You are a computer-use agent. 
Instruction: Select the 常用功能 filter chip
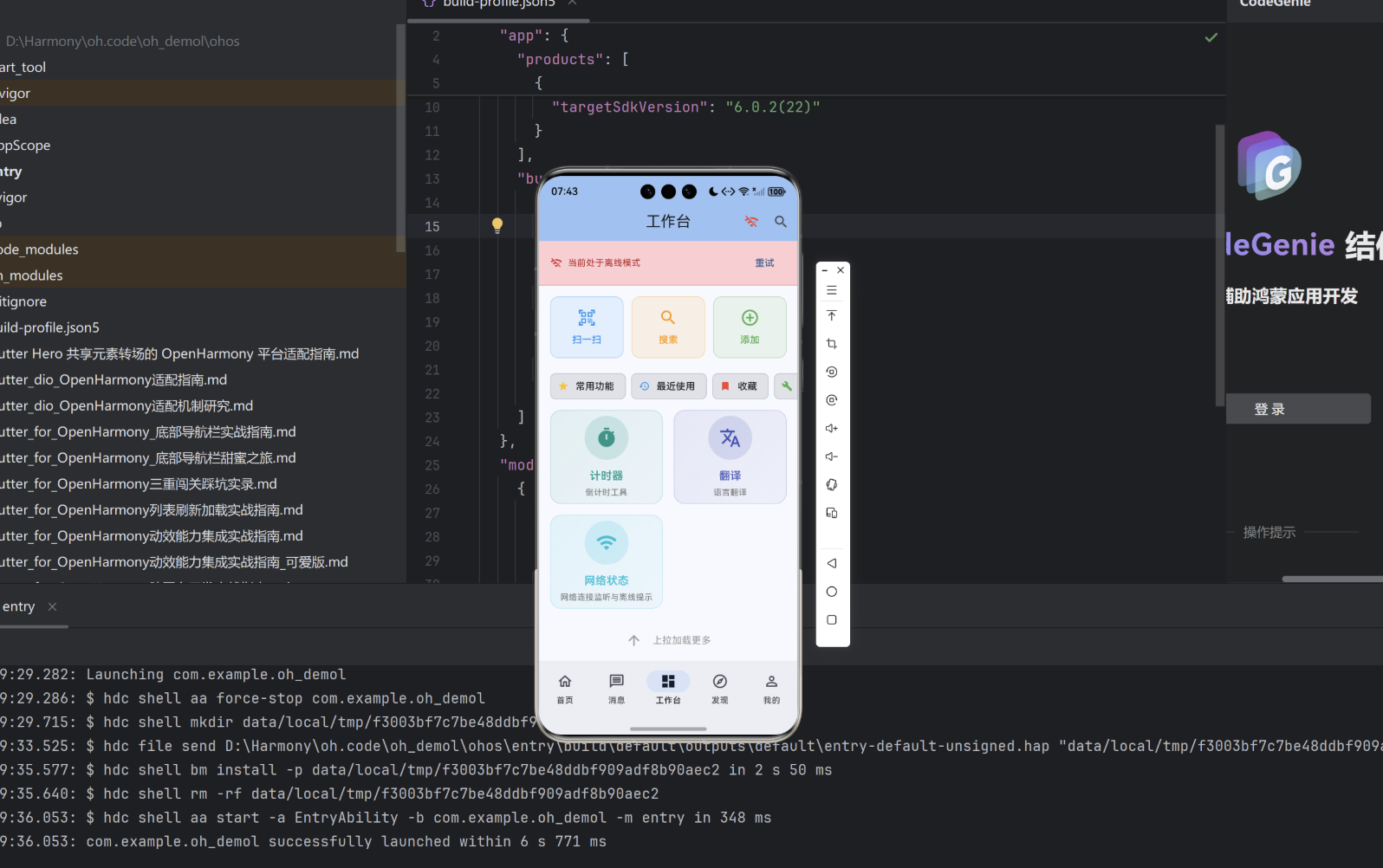coord(588,386)
